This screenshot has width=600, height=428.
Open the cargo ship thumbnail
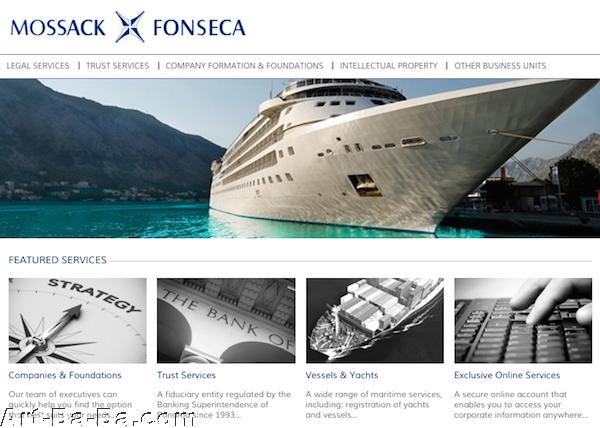click(x=375, y=321)
